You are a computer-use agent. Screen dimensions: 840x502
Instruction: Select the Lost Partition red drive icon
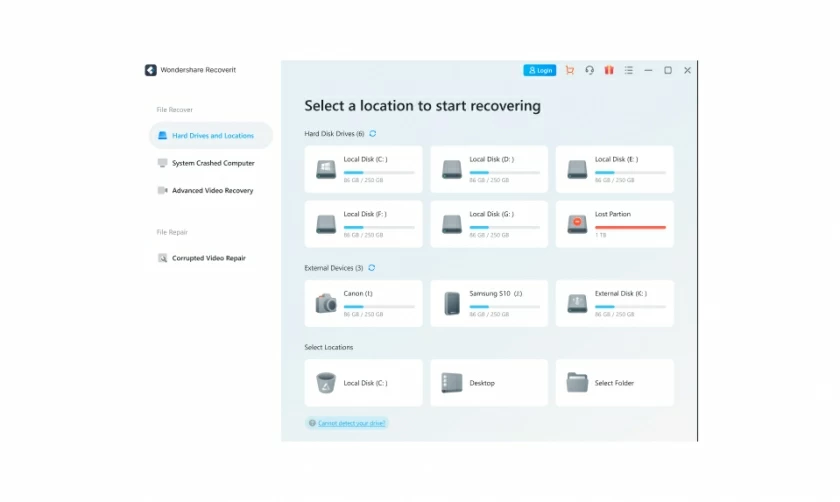(x=577, y=224)
